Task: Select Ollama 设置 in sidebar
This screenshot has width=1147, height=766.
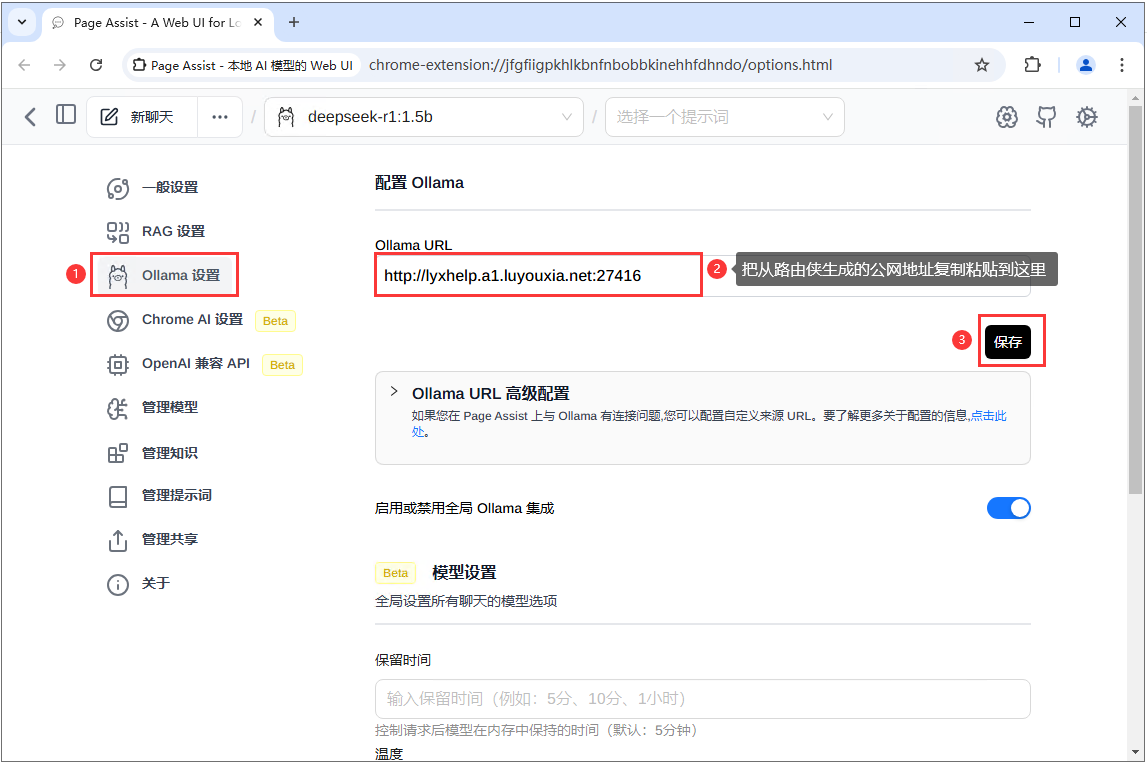Action: [x=165, y=276]
